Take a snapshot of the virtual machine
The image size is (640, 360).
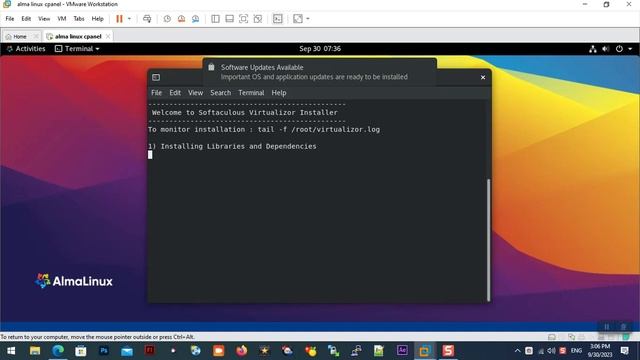coord(167,19)
